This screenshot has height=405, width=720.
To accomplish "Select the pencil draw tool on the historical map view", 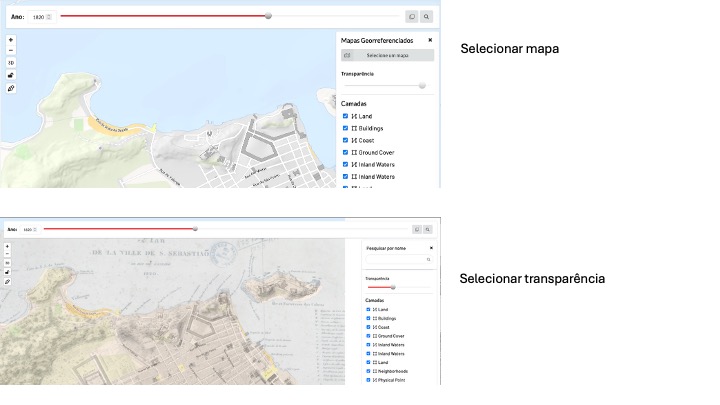I will 8,282.
